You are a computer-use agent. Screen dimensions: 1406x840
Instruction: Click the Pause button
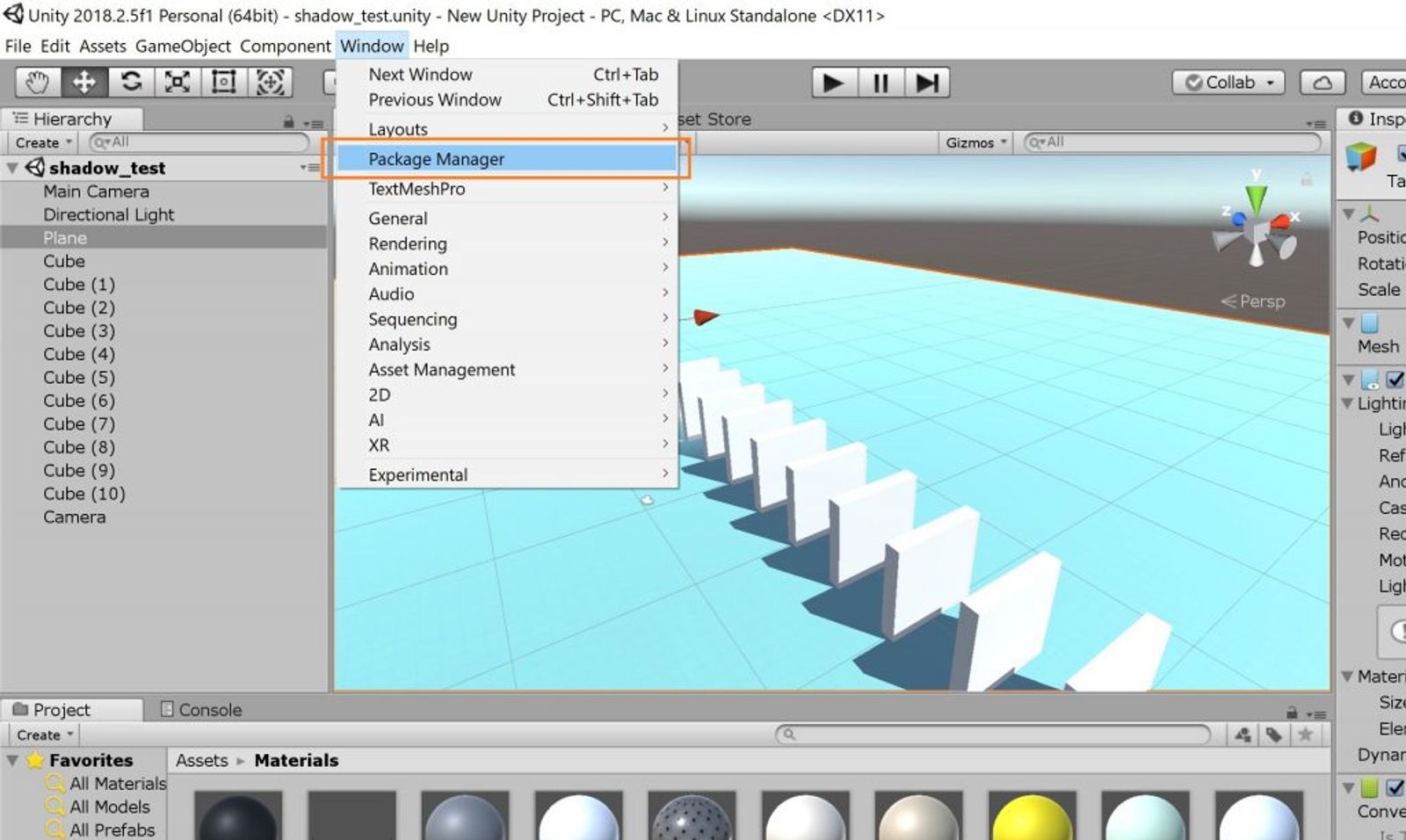pos(881,83)
